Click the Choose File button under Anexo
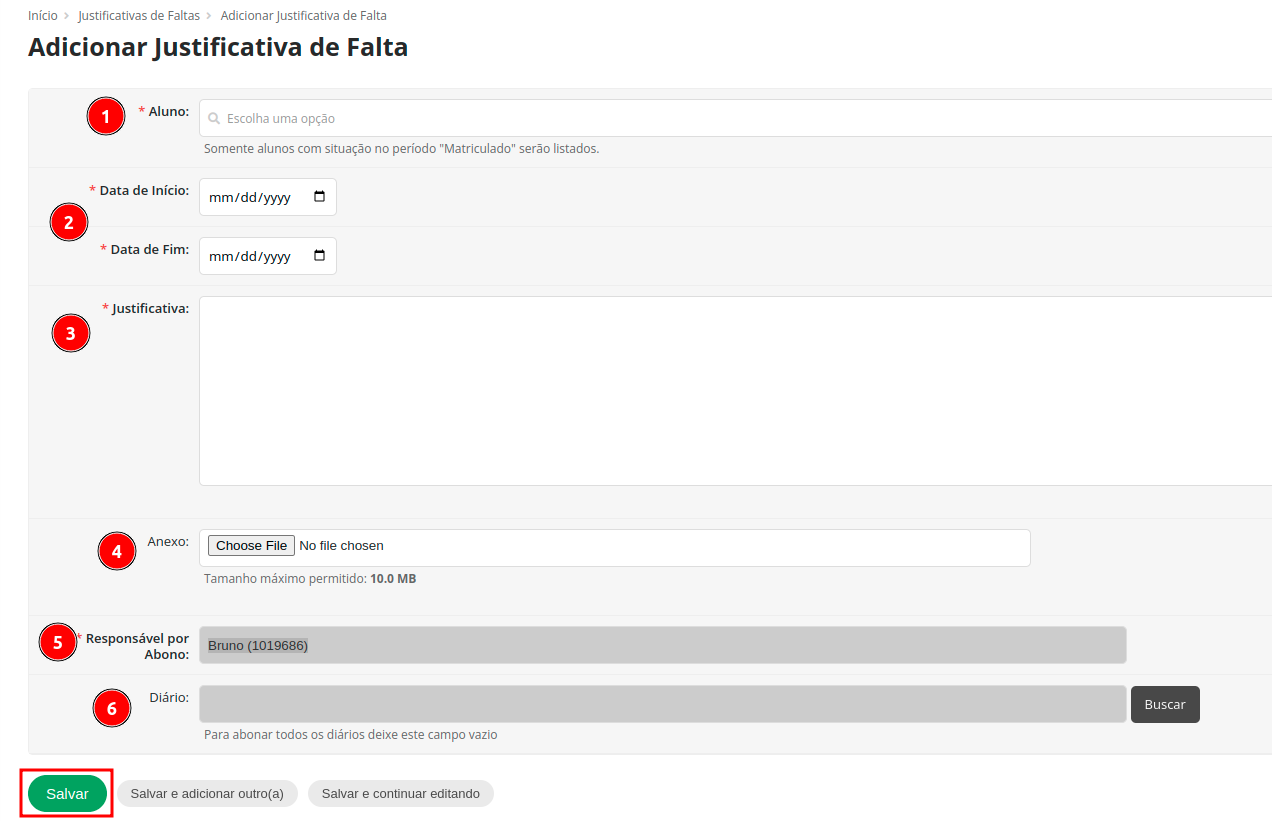1272x821 pixels. tap(250, 545)
